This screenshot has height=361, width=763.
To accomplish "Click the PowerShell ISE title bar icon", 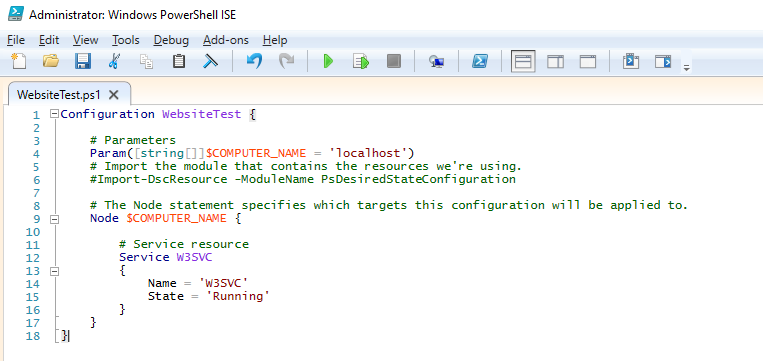I will click(x=16, y=14).
